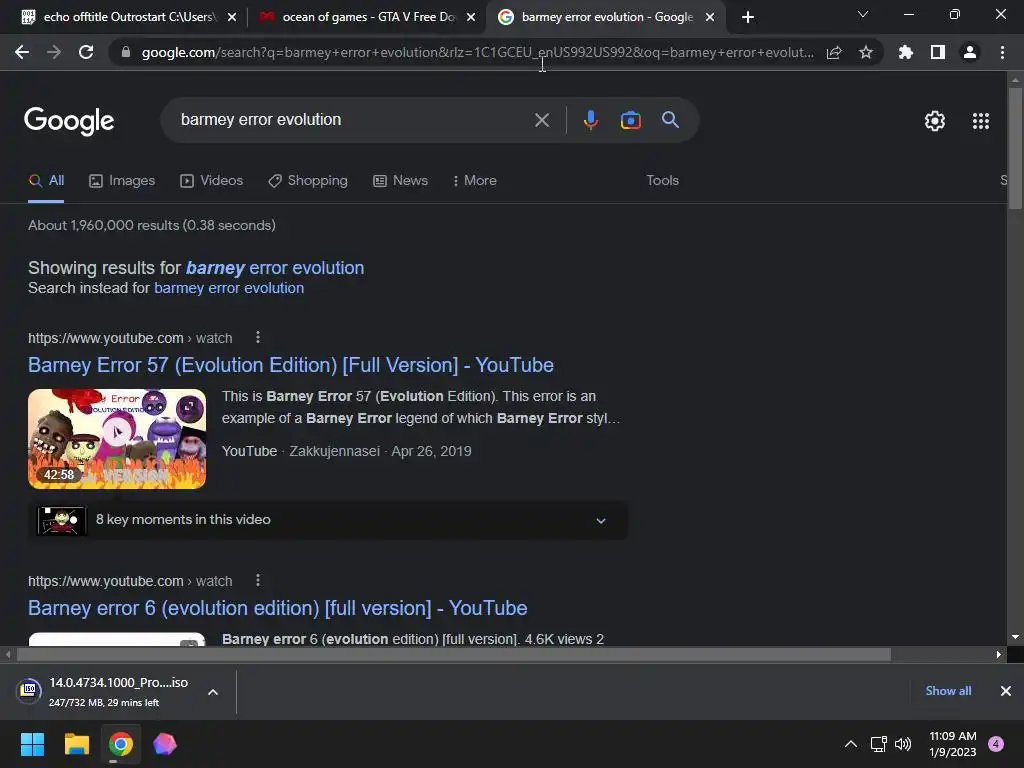Expand the More search filters menu

click(x=474, y=180)
